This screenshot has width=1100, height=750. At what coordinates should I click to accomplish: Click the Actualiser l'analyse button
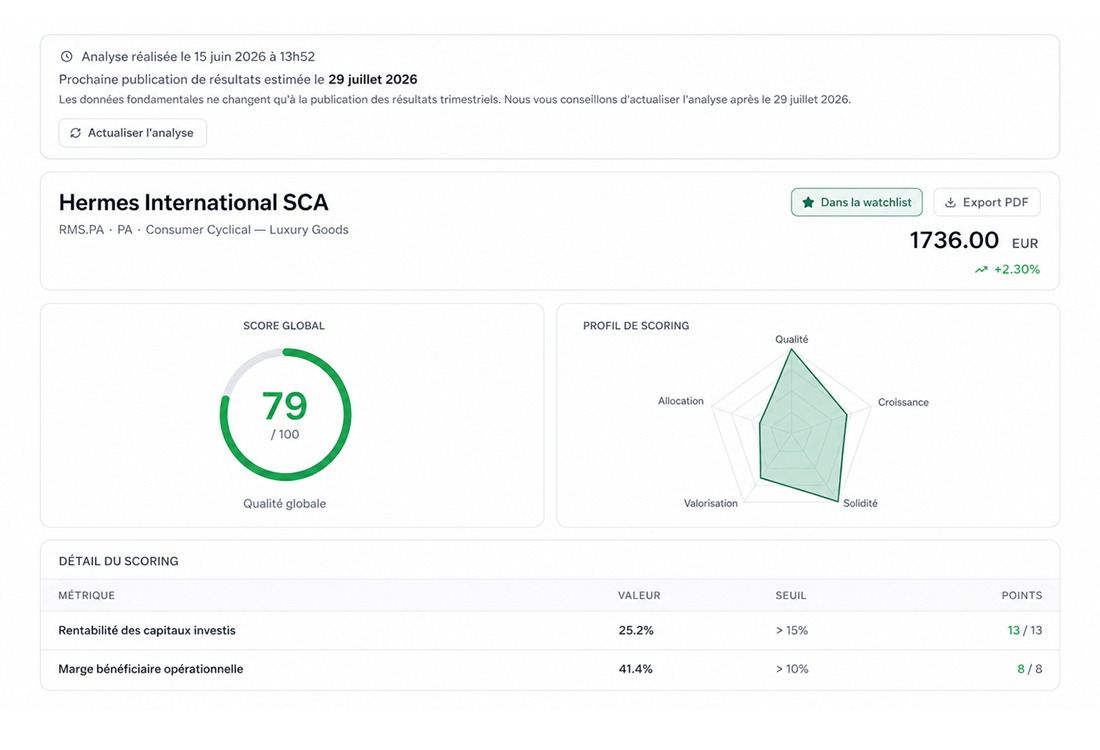coord(133,133)
